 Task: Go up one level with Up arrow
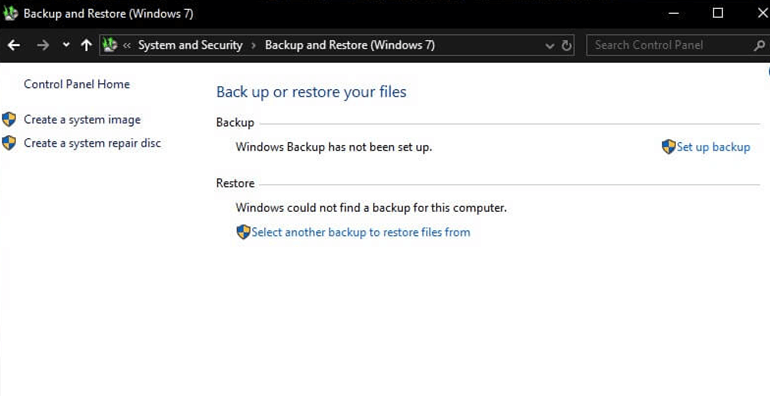pos(86,45)
